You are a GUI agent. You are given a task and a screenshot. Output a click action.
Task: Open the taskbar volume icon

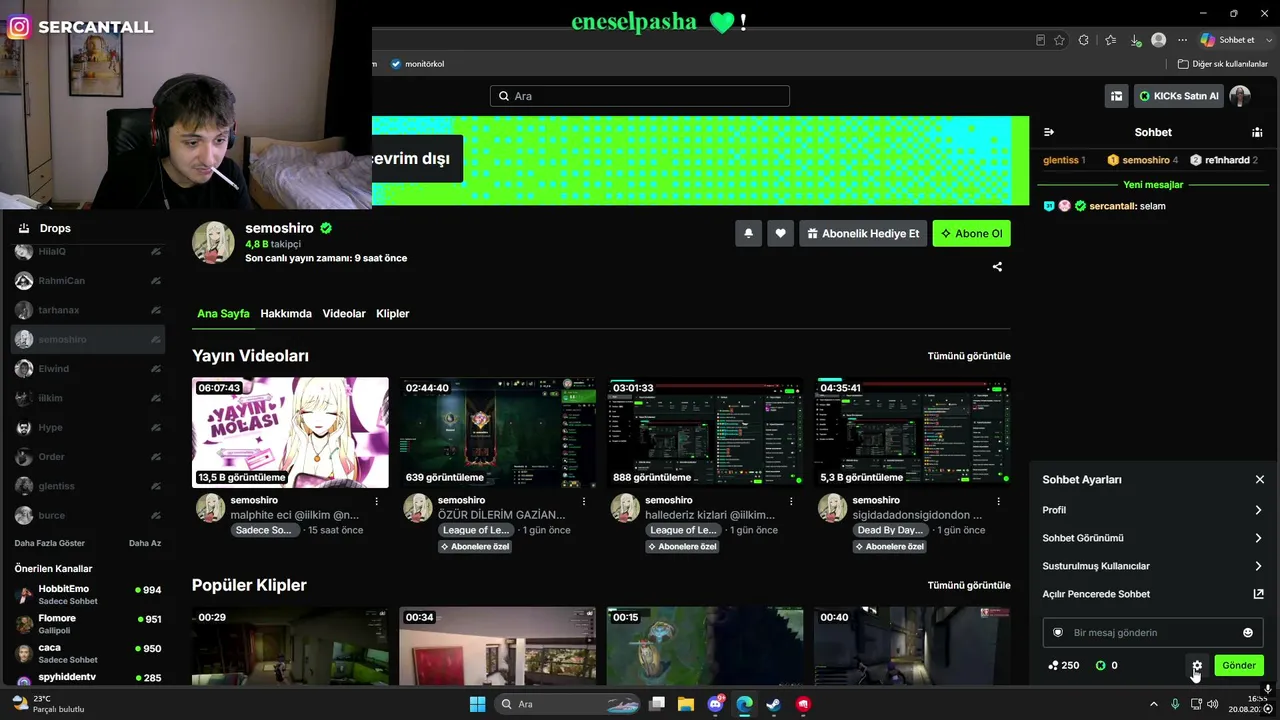pyautogui.click(x=1212, y=704)
